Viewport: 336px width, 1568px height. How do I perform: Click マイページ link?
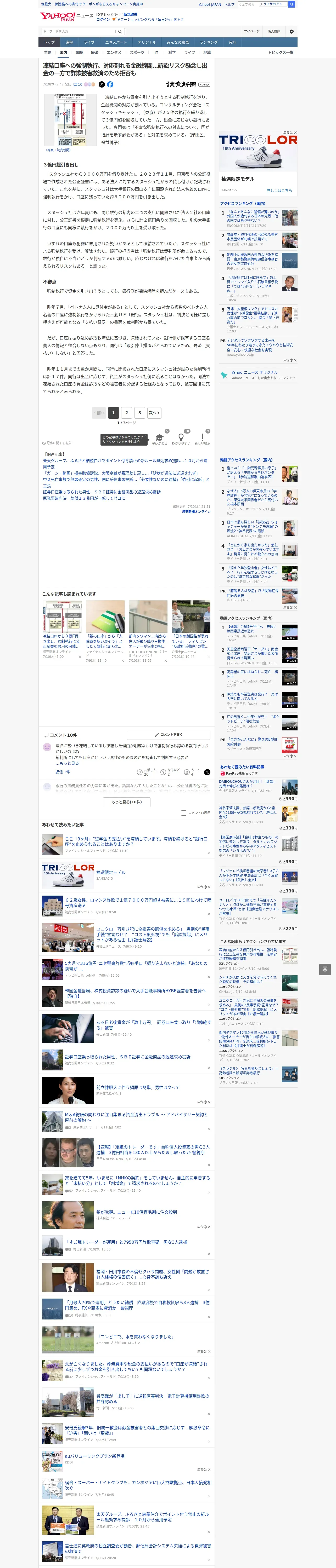(251, 32)
